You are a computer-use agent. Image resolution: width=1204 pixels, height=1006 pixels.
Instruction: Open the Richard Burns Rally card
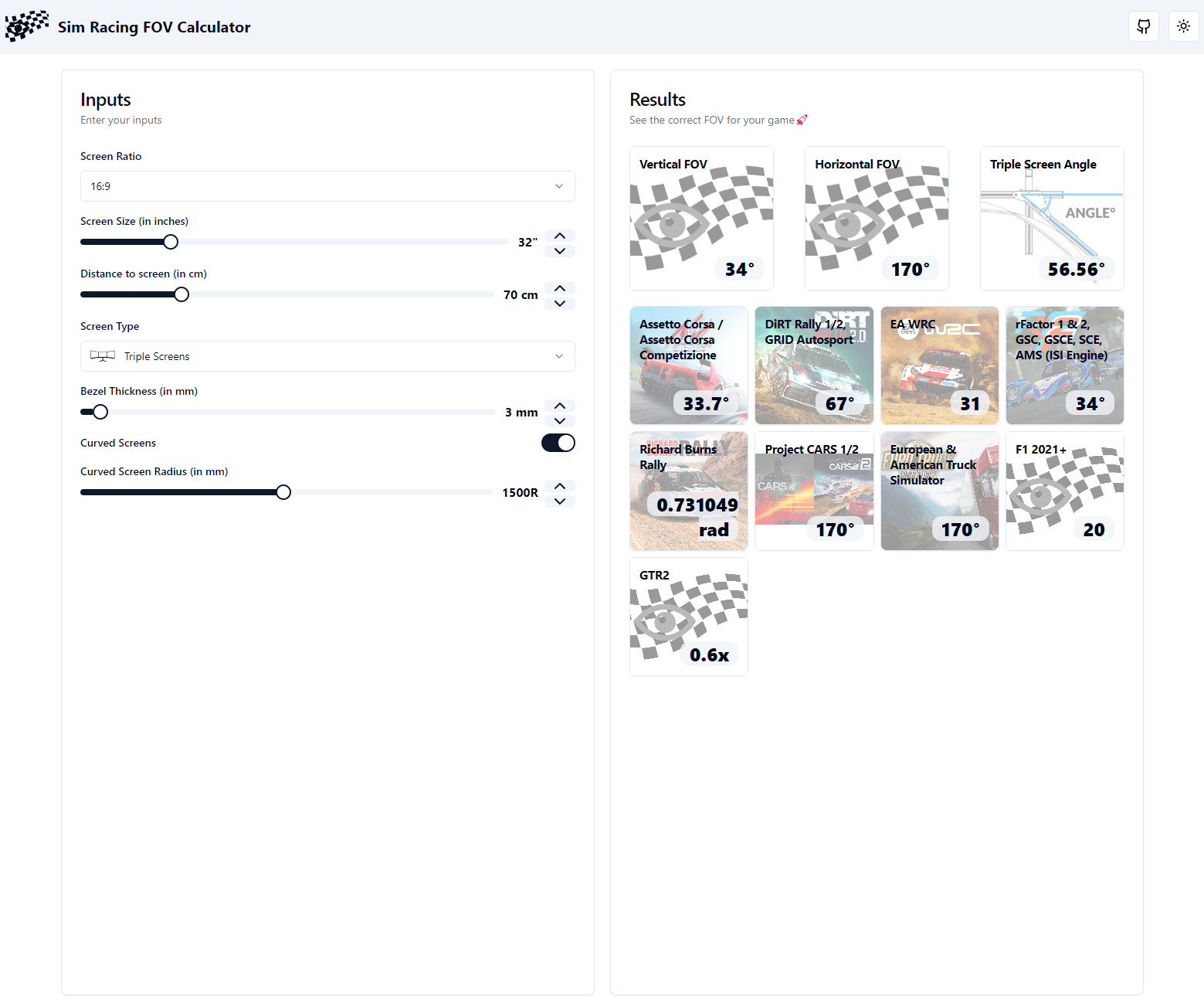[x=689, y=491]
